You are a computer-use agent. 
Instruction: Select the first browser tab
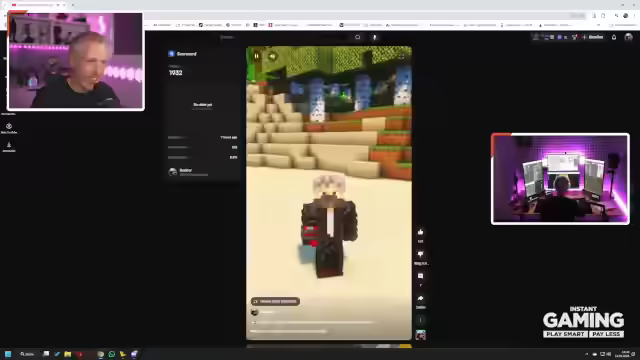[37, 5]
